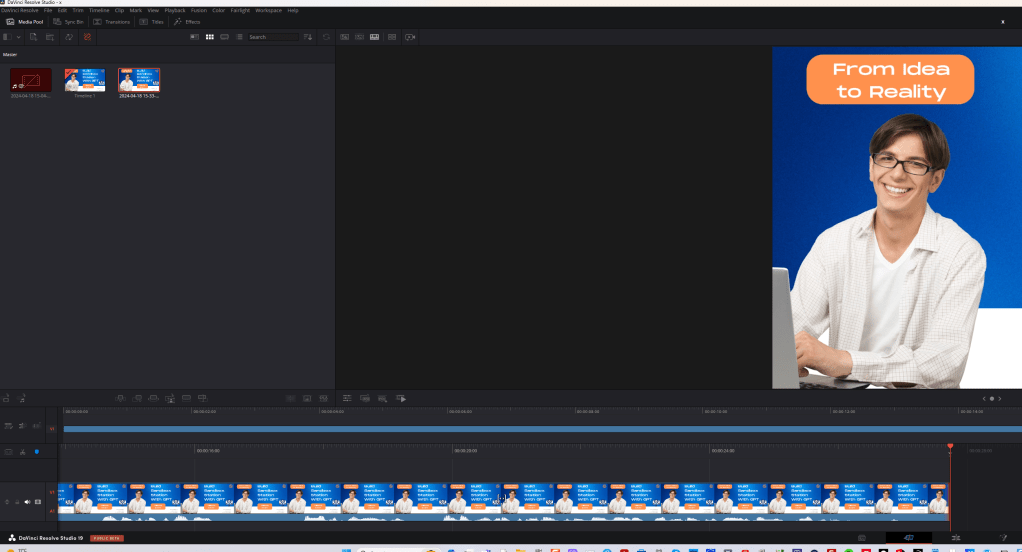Select Timeline viewer mode
The width and height of the screenshot is (1022, 552).
tap(374, 37)
